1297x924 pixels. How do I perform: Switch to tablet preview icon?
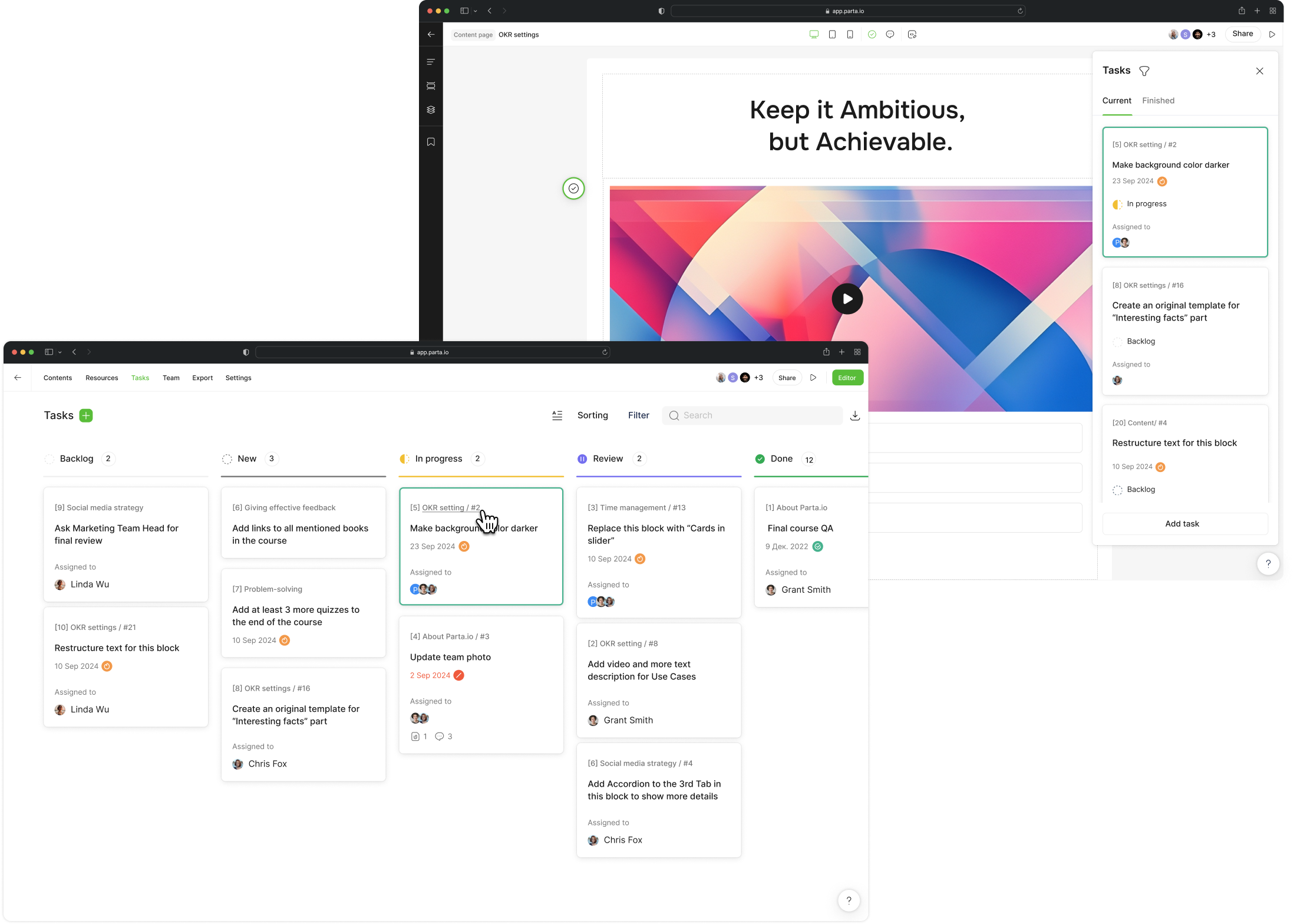point(832,35)
